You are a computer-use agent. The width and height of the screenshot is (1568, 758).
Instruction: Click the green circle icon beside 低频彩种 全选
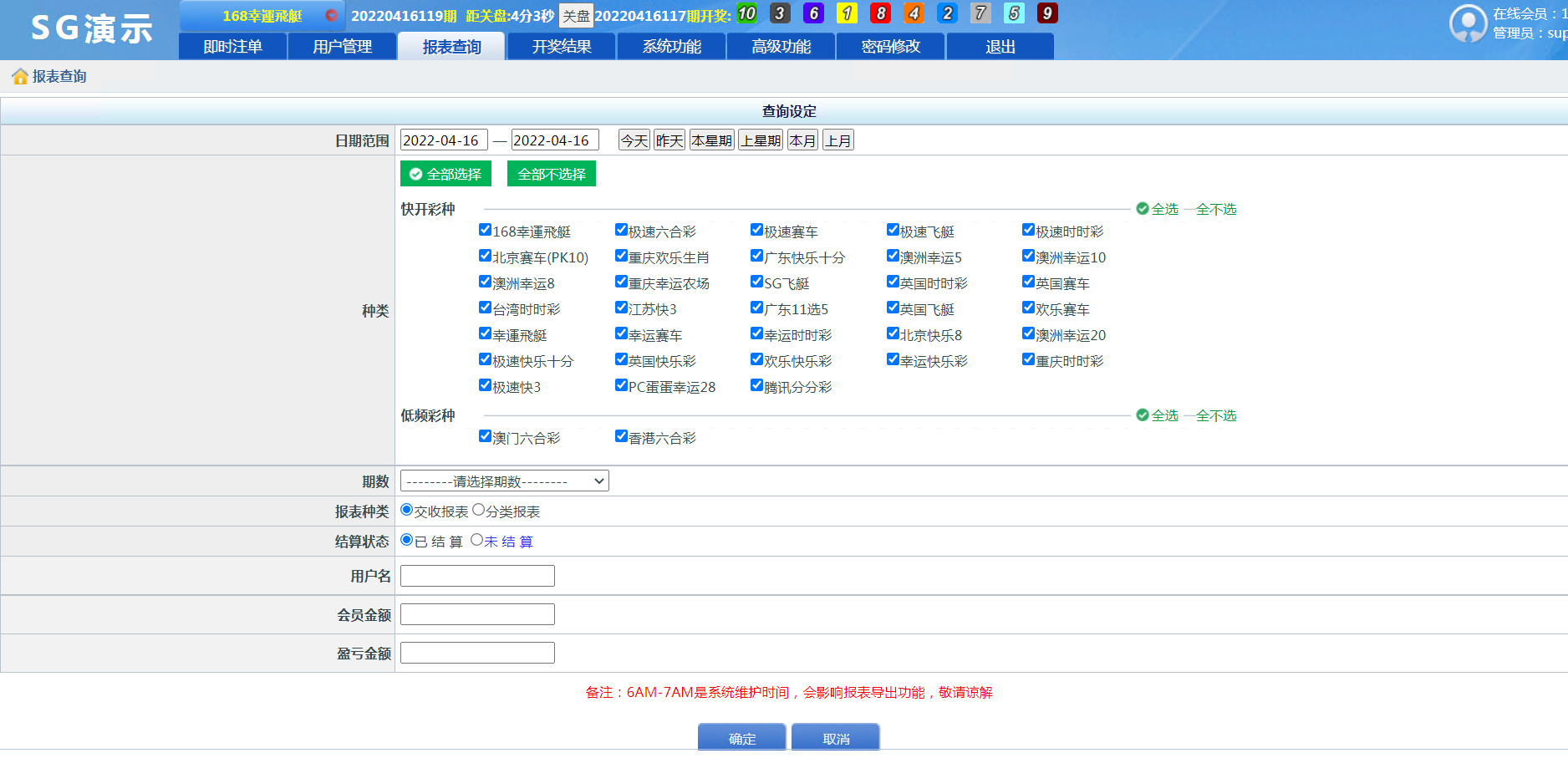point(1142,415)
